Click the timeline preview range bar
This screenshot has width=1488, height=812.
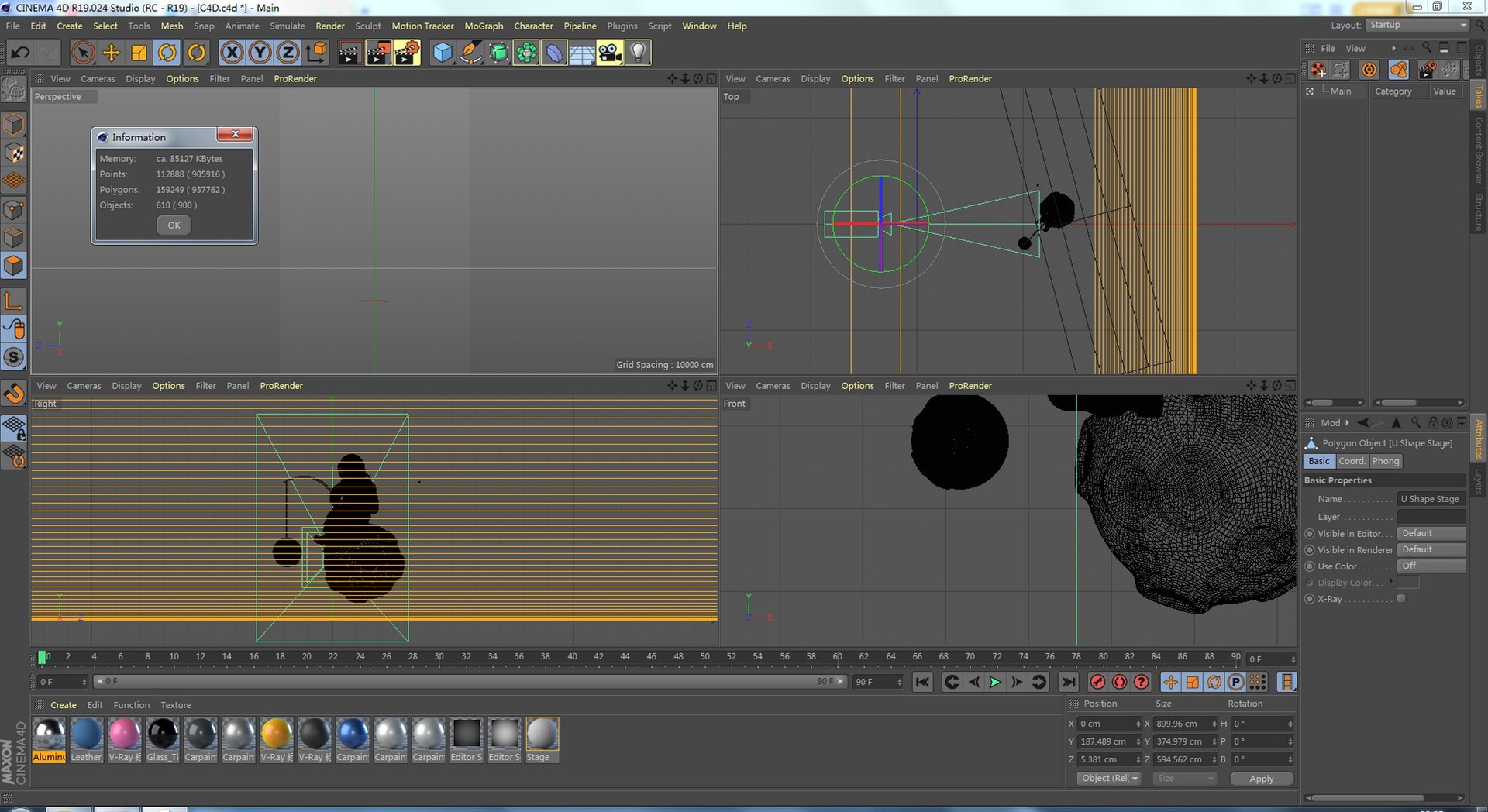click(x=470, y=681)
